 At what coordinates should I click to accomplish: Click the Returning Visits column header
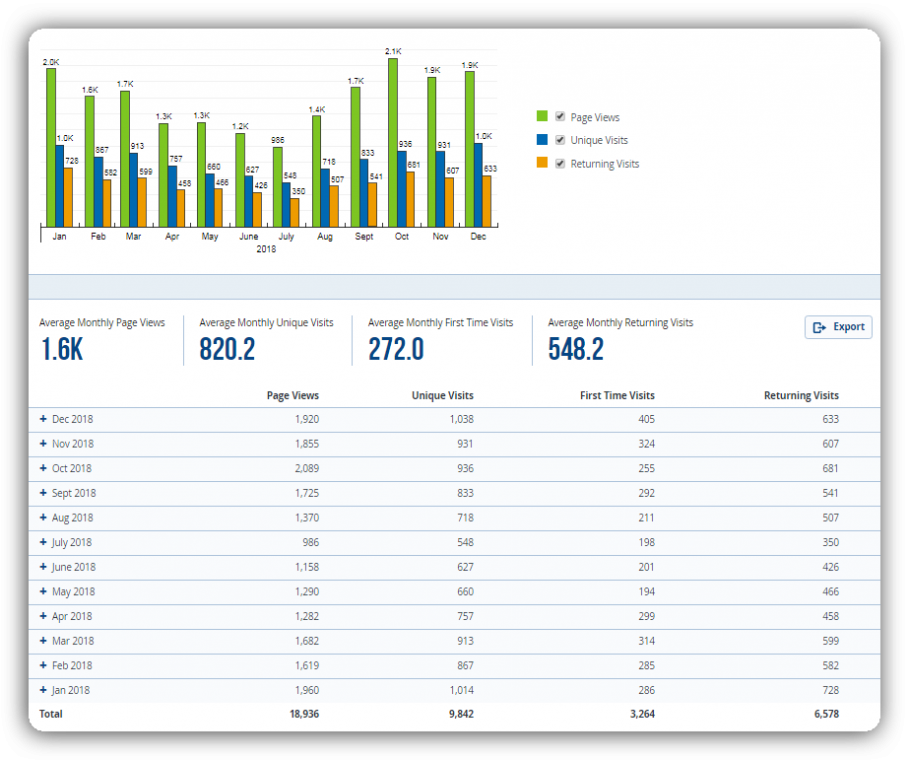coord(801,396)
